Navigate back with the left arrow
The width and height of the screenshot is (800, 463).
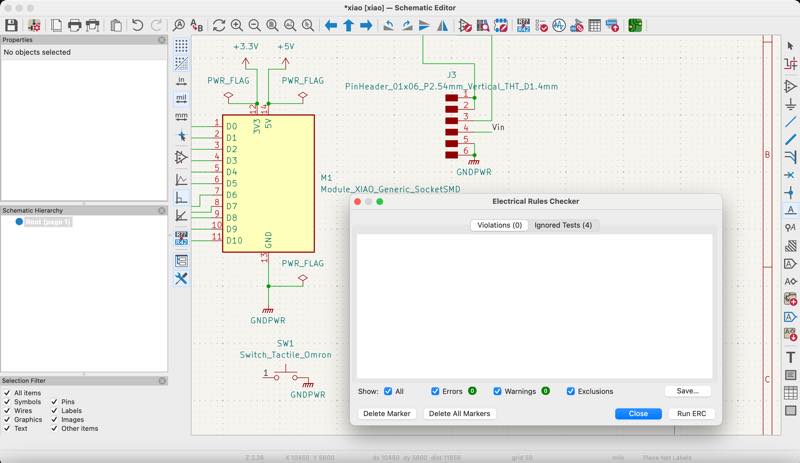[x=331, y=25]
